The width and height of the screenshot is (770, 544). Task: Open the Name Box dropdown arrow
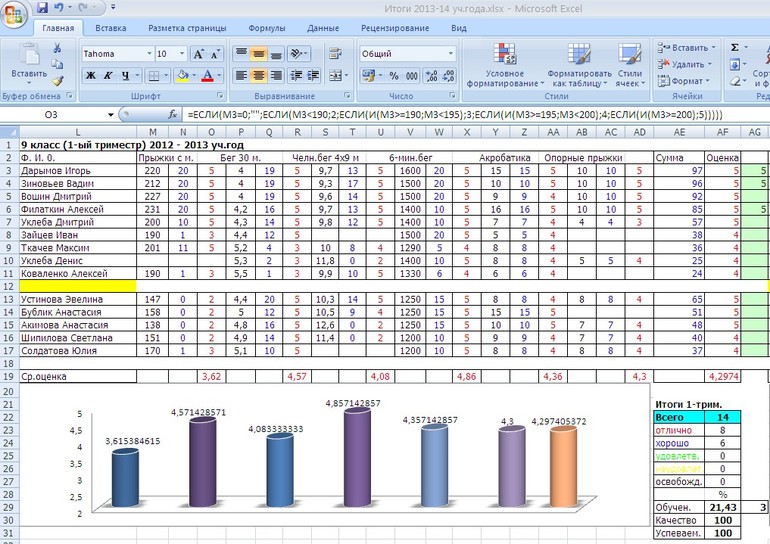pyautogui.click(x=111, y=115)
